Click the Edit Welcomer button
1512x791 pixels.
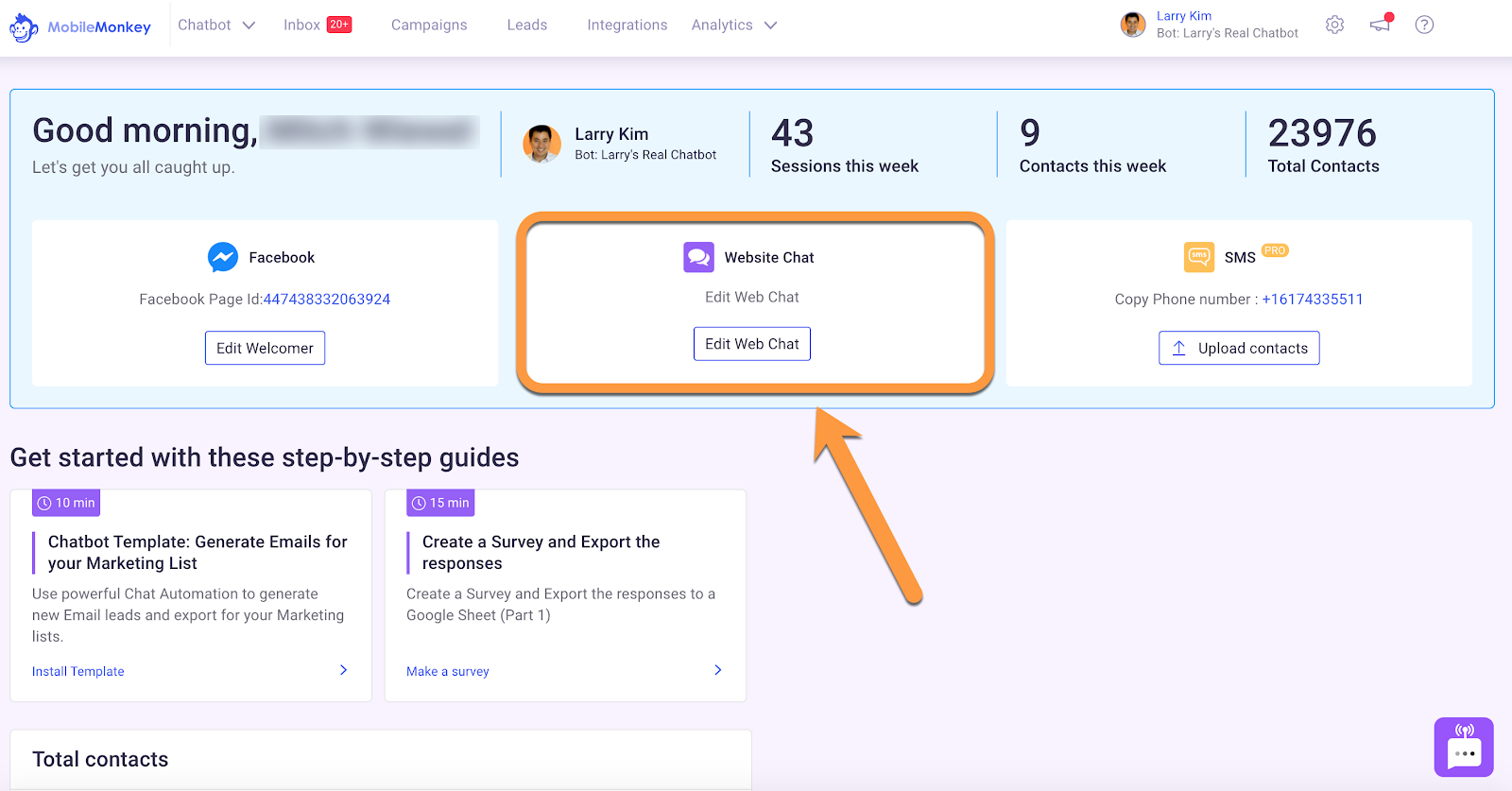pos(265,348)
